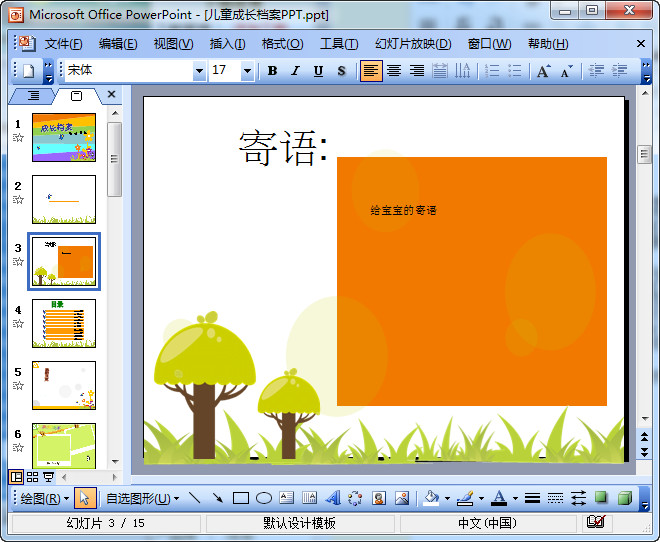The width and height of the screenshot is (660, 542).
Task: Select slide 1 thumbnail
Action: (64, 137)
